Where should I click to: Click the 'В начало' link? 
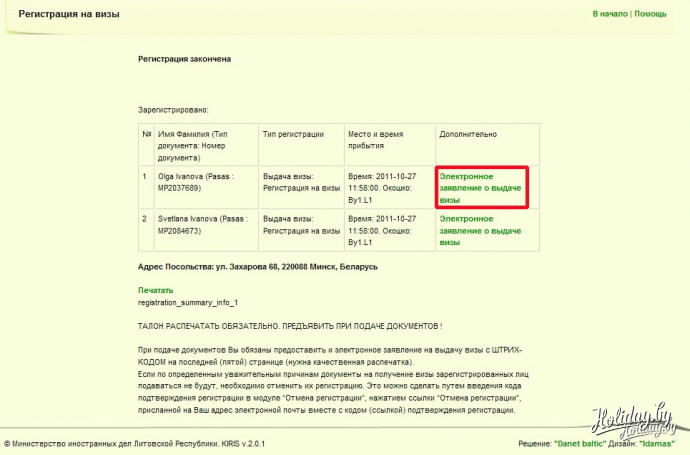pyautogui.click(x=609, y=14)
